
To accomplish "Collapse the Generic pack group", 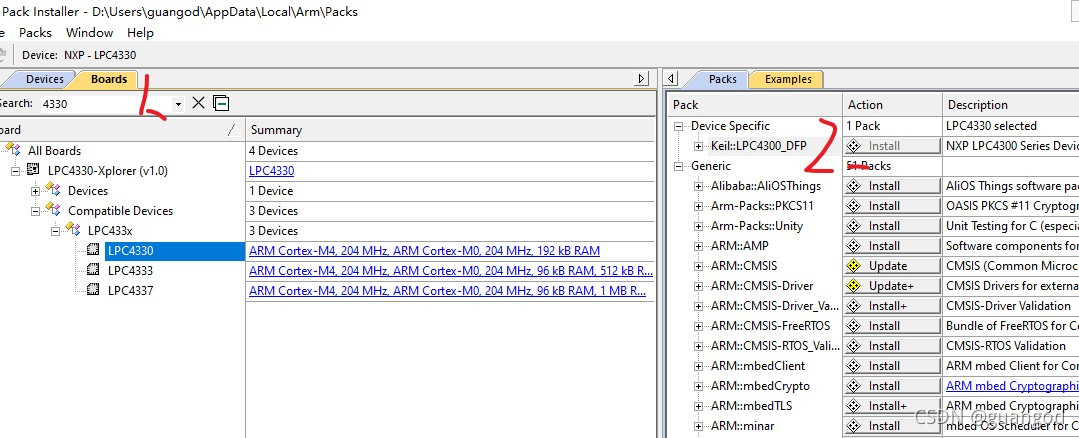I will click(679, 166).
